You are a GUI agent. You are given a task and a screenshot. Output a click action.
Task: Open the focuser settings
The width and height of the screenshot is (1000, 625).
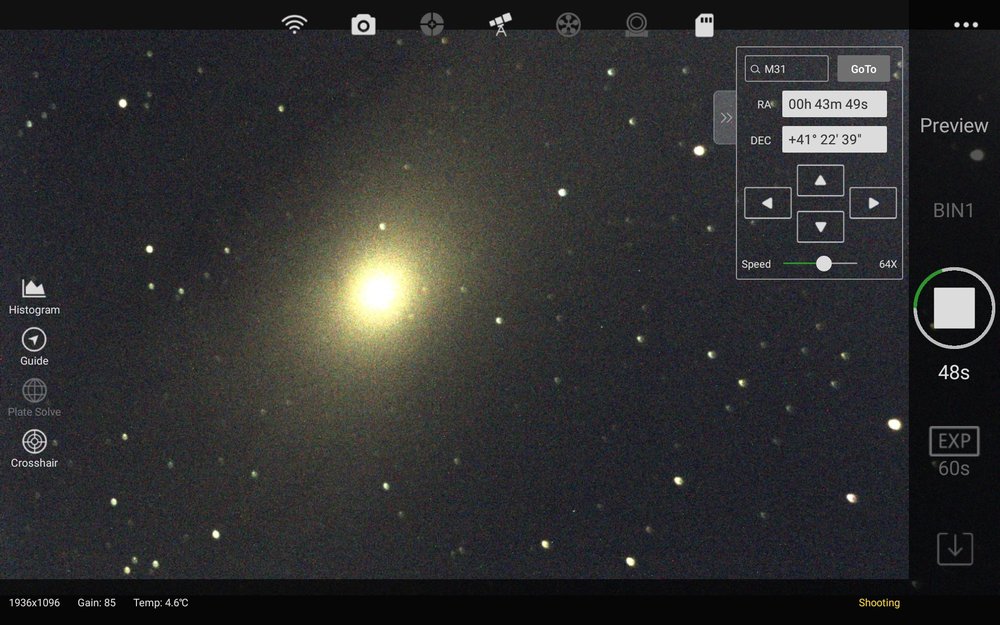click(x=637, y=24)
